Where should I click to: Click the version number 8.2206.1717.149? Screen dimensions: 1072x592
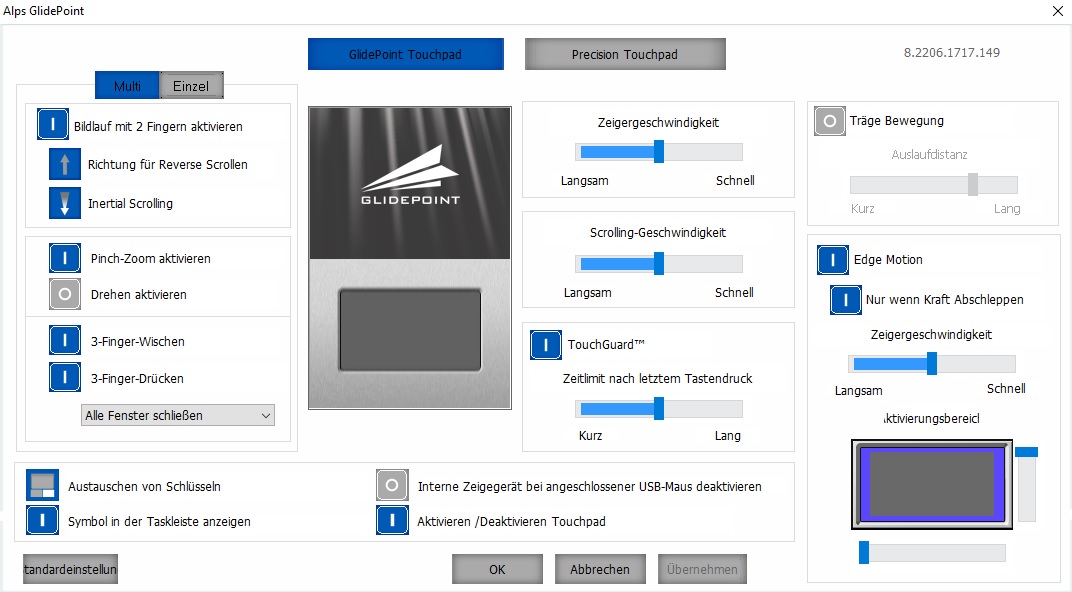click(x=952, y=53)
